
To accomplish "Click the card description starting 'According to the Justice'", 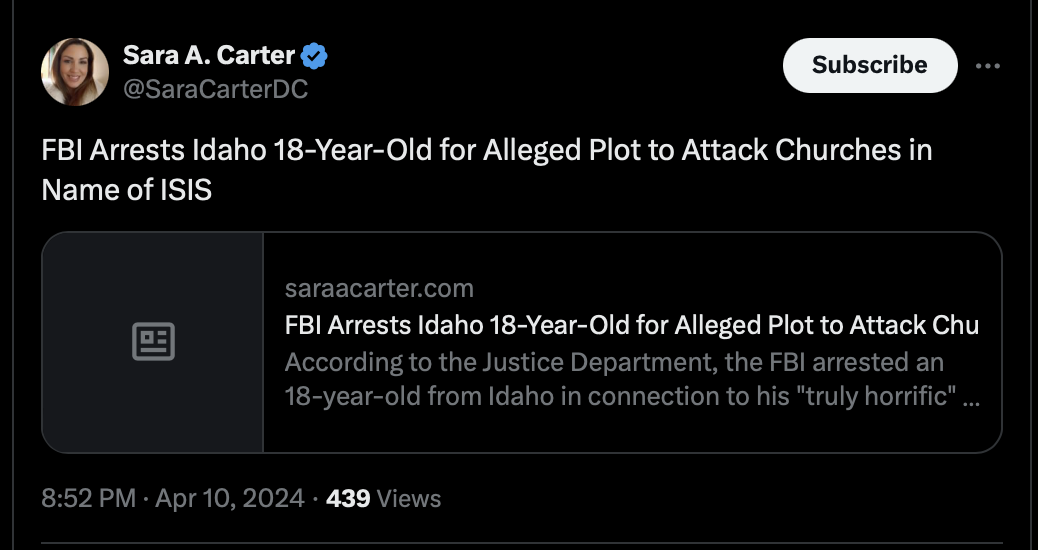I will pos(614,362).
